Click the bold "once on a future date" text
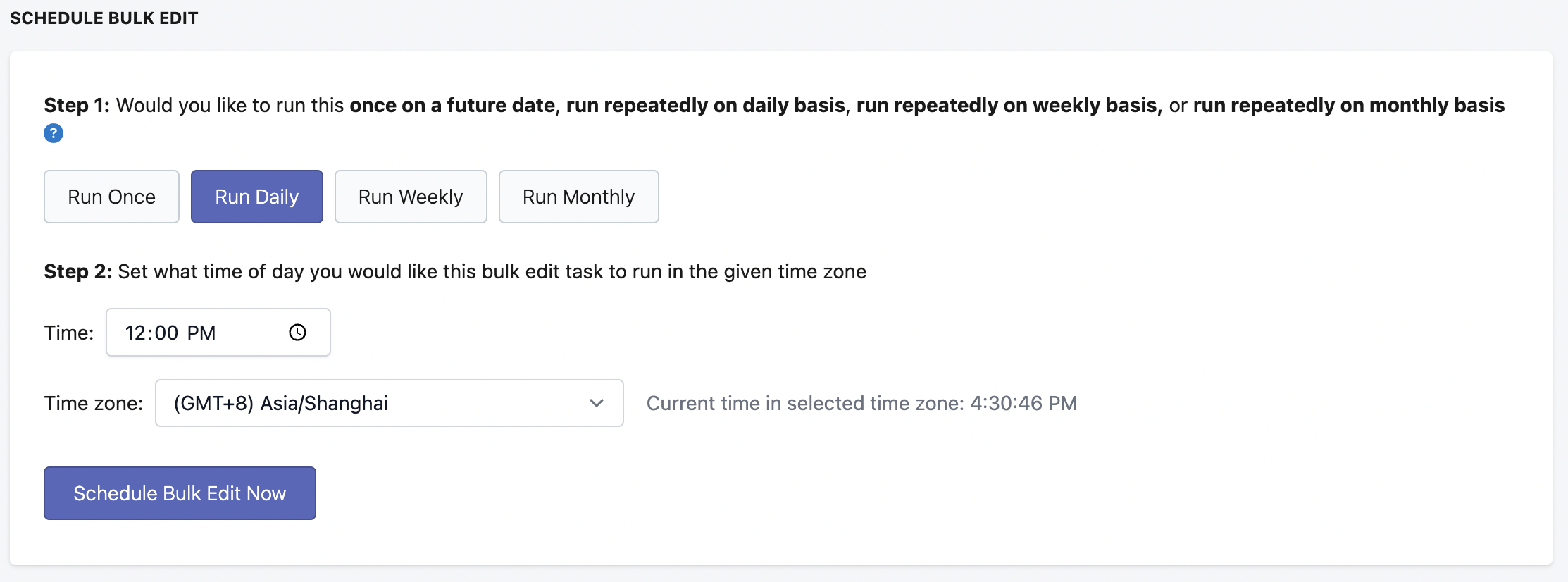1568x582 pixels. [452, 105]
